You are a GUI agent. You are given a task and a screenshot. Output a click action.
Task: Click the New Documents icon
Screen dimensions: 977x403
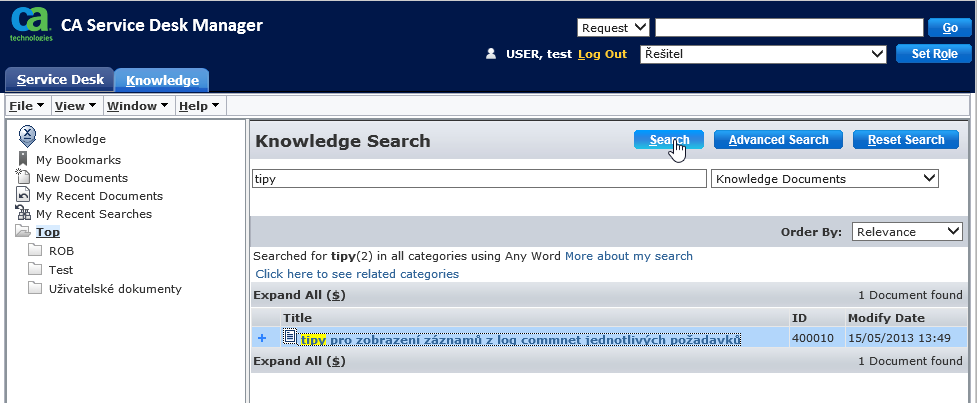point(22,177)
